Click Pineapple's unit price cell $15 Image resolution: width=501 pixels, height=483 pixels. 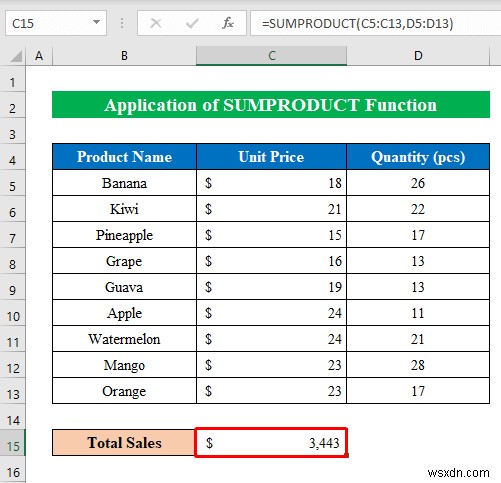271,235
